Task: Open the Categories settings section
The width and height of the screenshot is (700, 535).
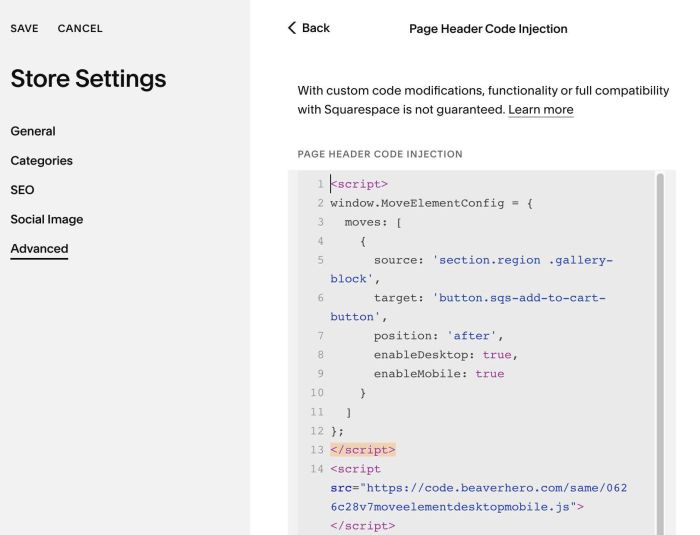Action: click(x=42, y=161)
